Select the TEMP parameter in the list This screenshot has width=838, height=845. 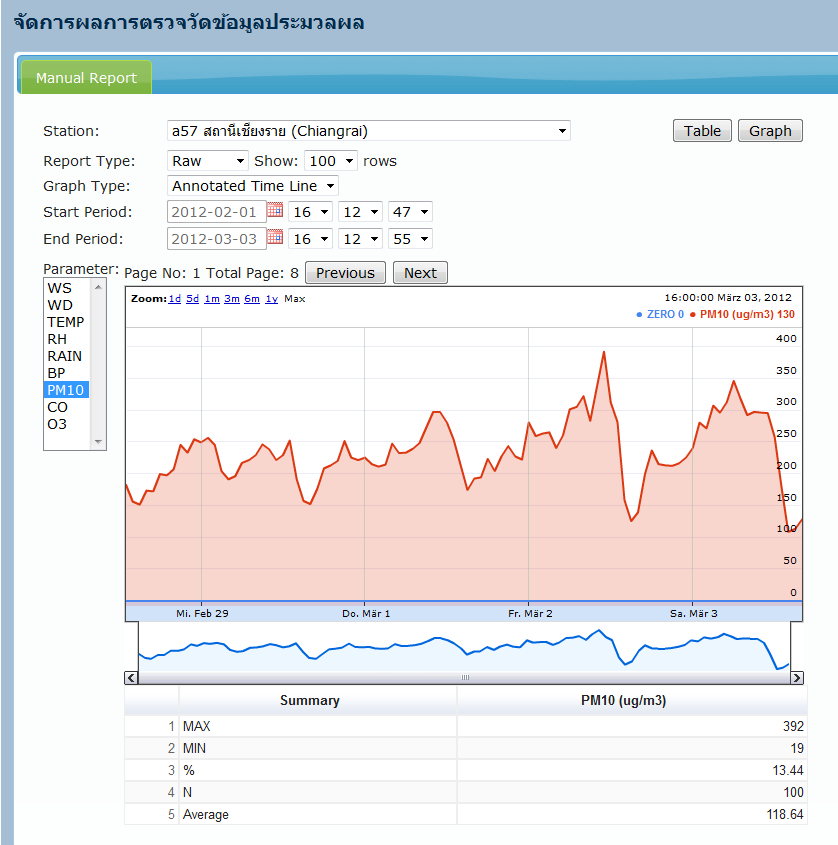(x=66, y=322)
